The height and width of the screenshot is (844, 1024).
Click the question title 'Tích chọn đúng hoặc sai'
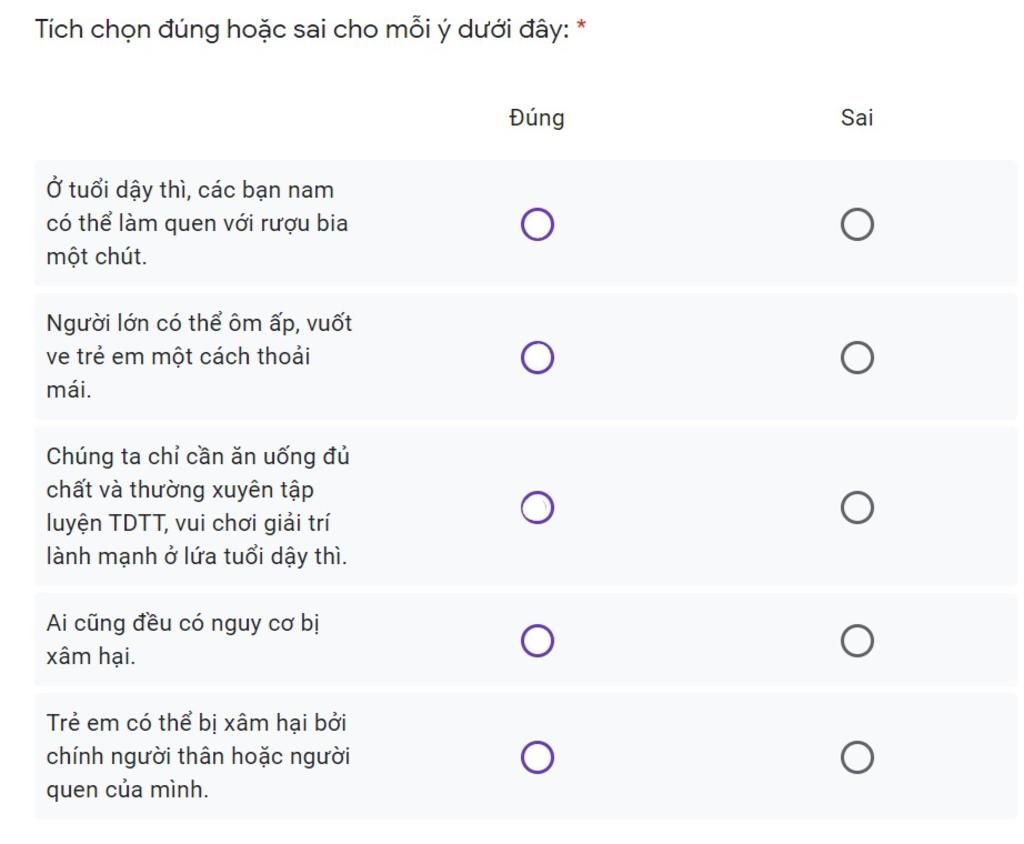pyautogui.click(x=302, y=30)
